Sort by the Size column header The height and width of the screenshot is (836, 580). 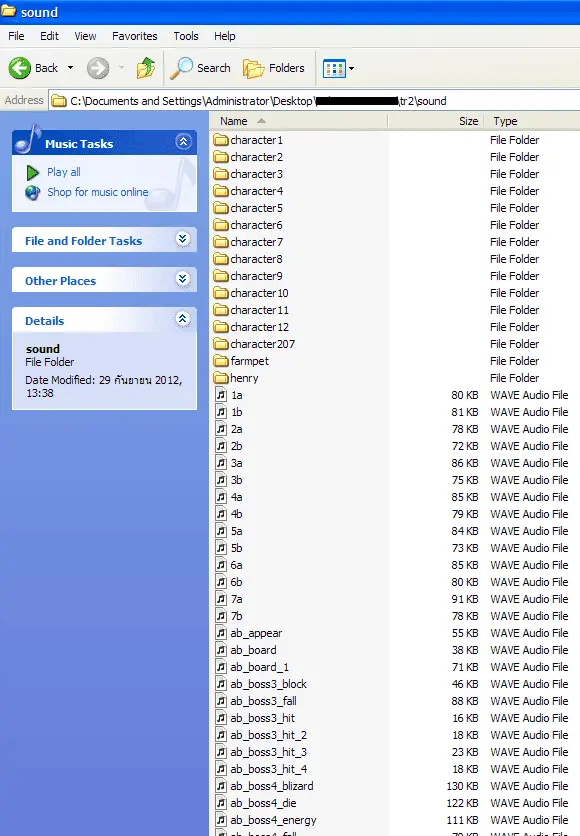coord(436,121)
